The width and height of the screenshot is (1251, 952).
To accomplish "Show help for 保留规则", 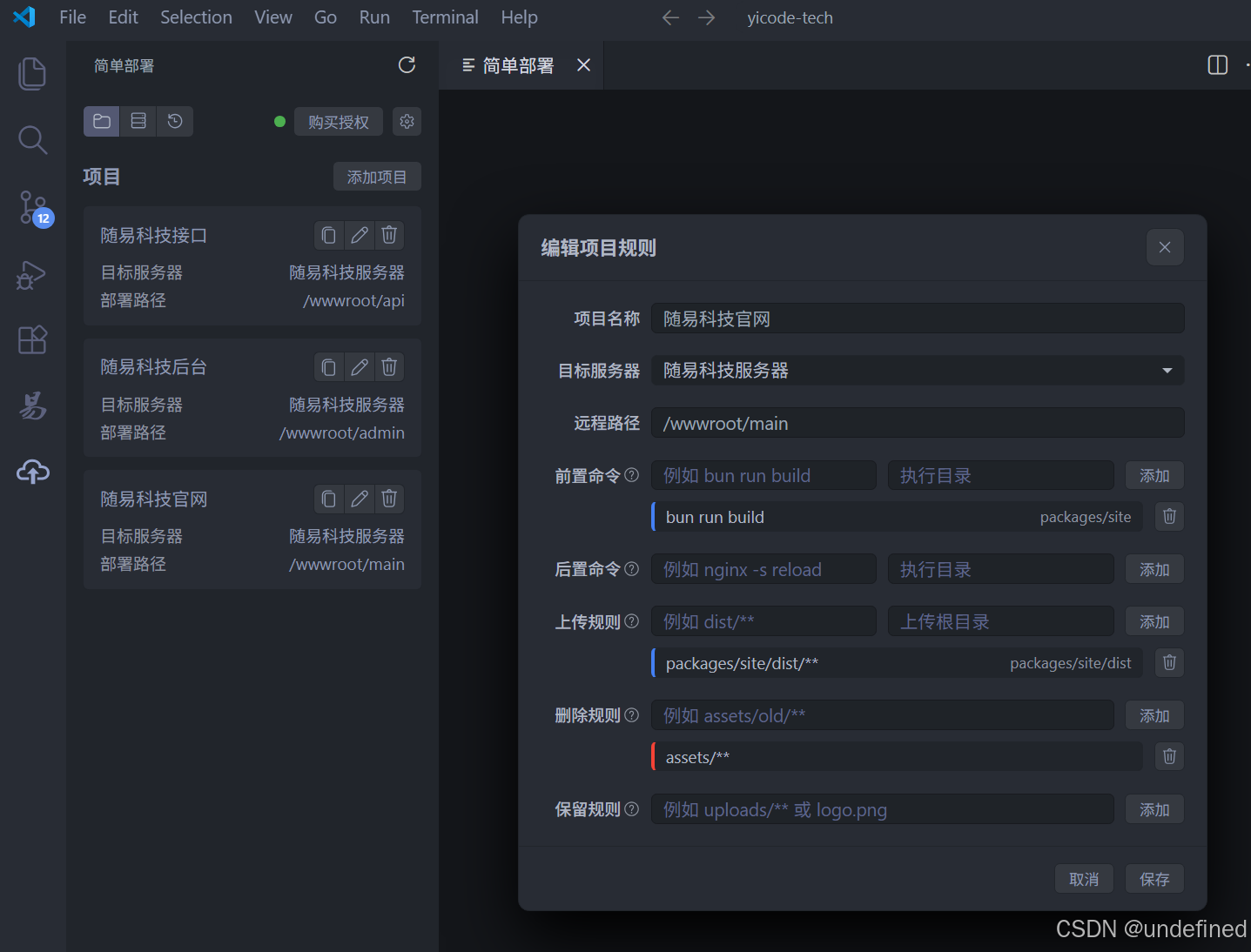I will [x=632, y=809].
